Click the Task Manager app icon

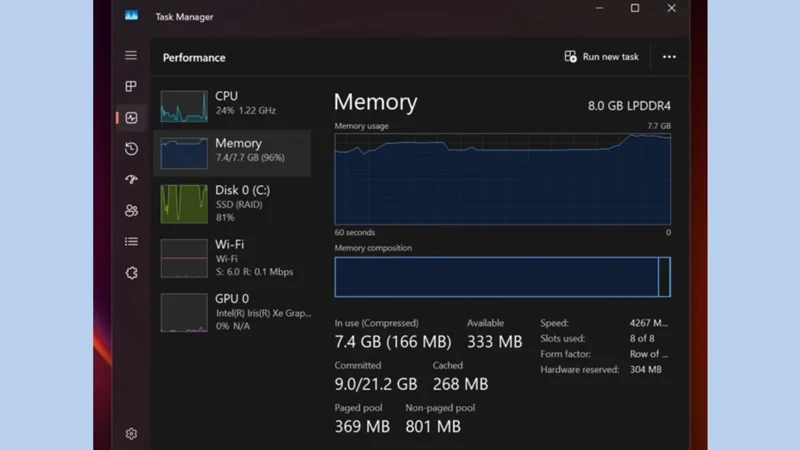coord(131,16)
